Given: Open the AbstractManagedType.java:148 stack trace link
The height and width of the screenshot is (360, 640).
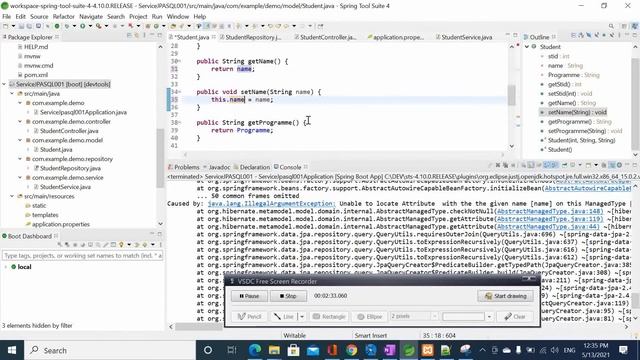Looking at the screenshot, I should 550,211.
